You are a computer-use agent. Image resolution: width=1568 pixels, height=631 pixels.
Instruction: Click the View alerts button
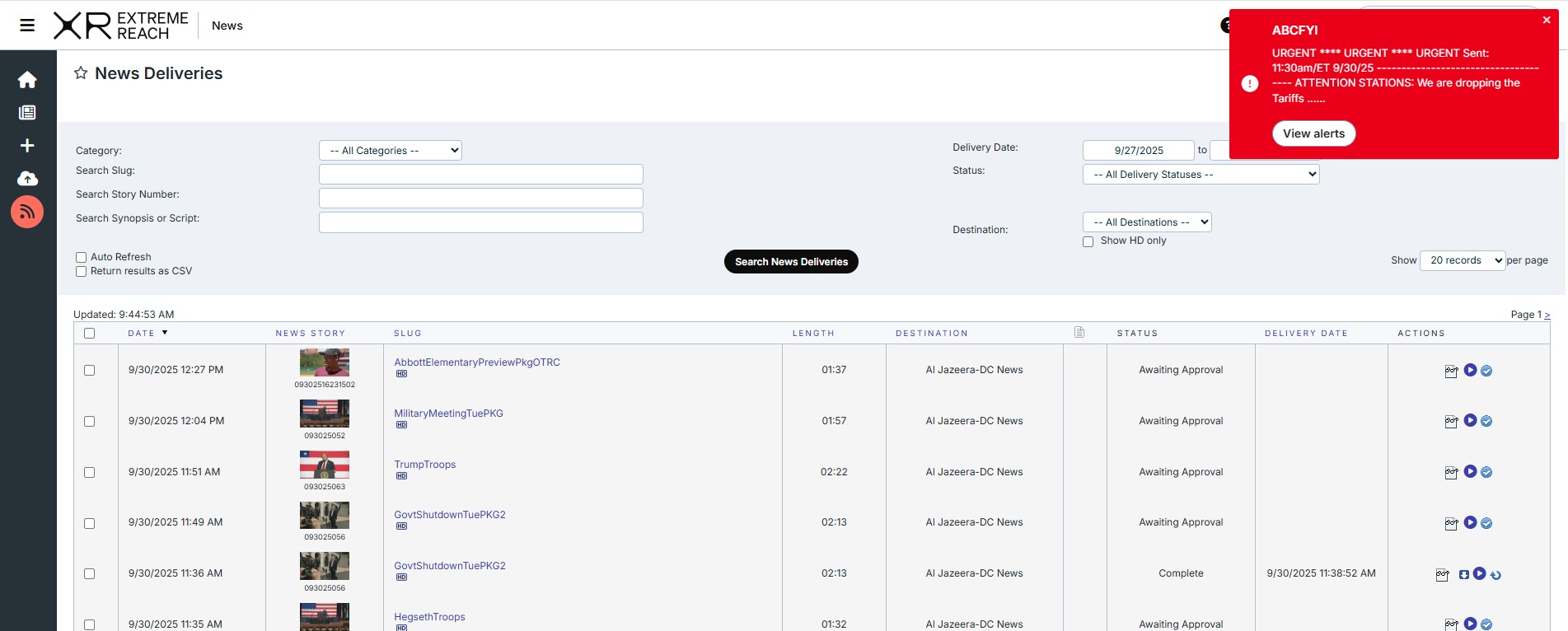click(x=1313, y=133)
